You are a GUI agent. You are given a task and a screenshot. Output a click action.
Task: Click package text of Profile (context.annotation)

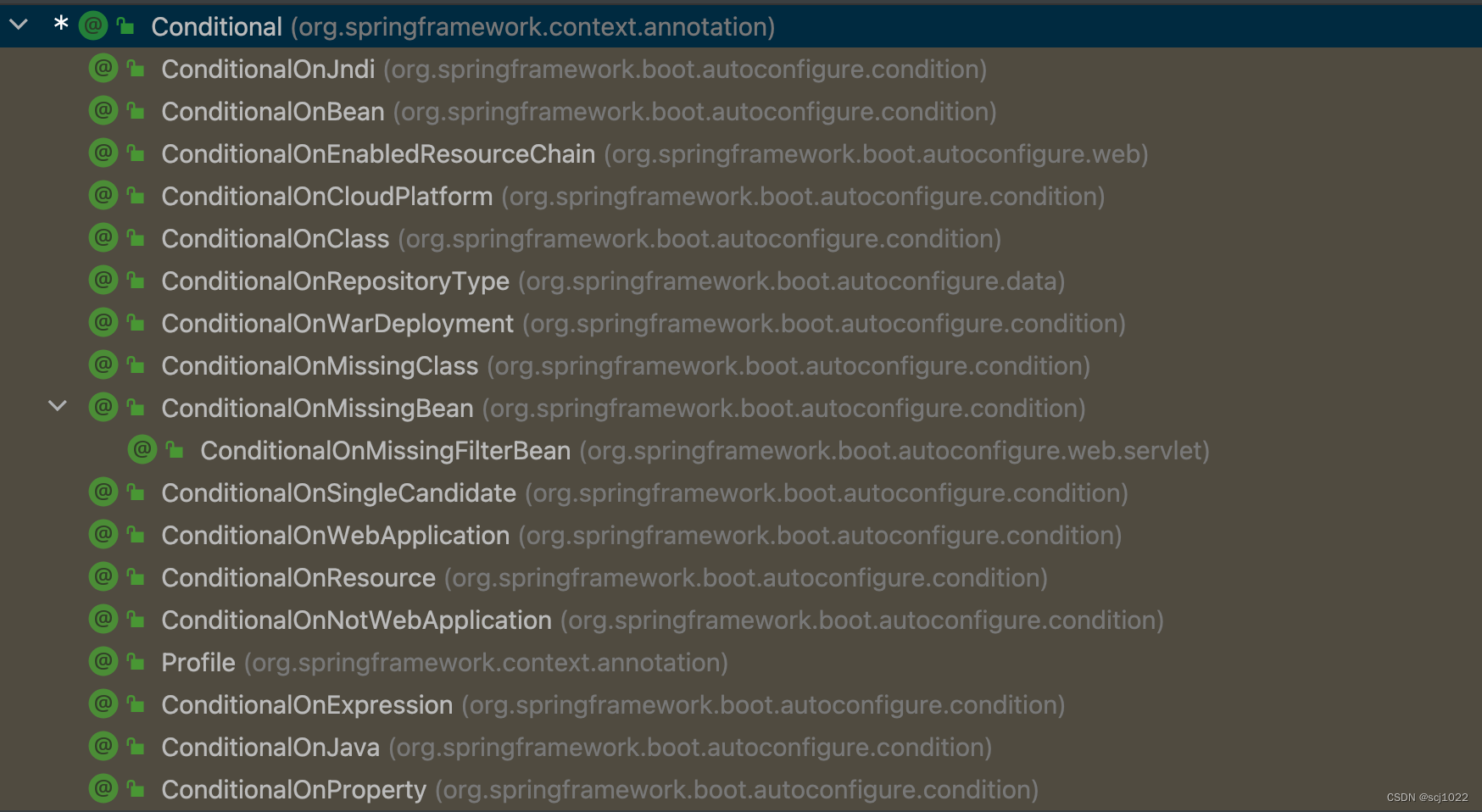pyautogui.click(x=487, y=663)
